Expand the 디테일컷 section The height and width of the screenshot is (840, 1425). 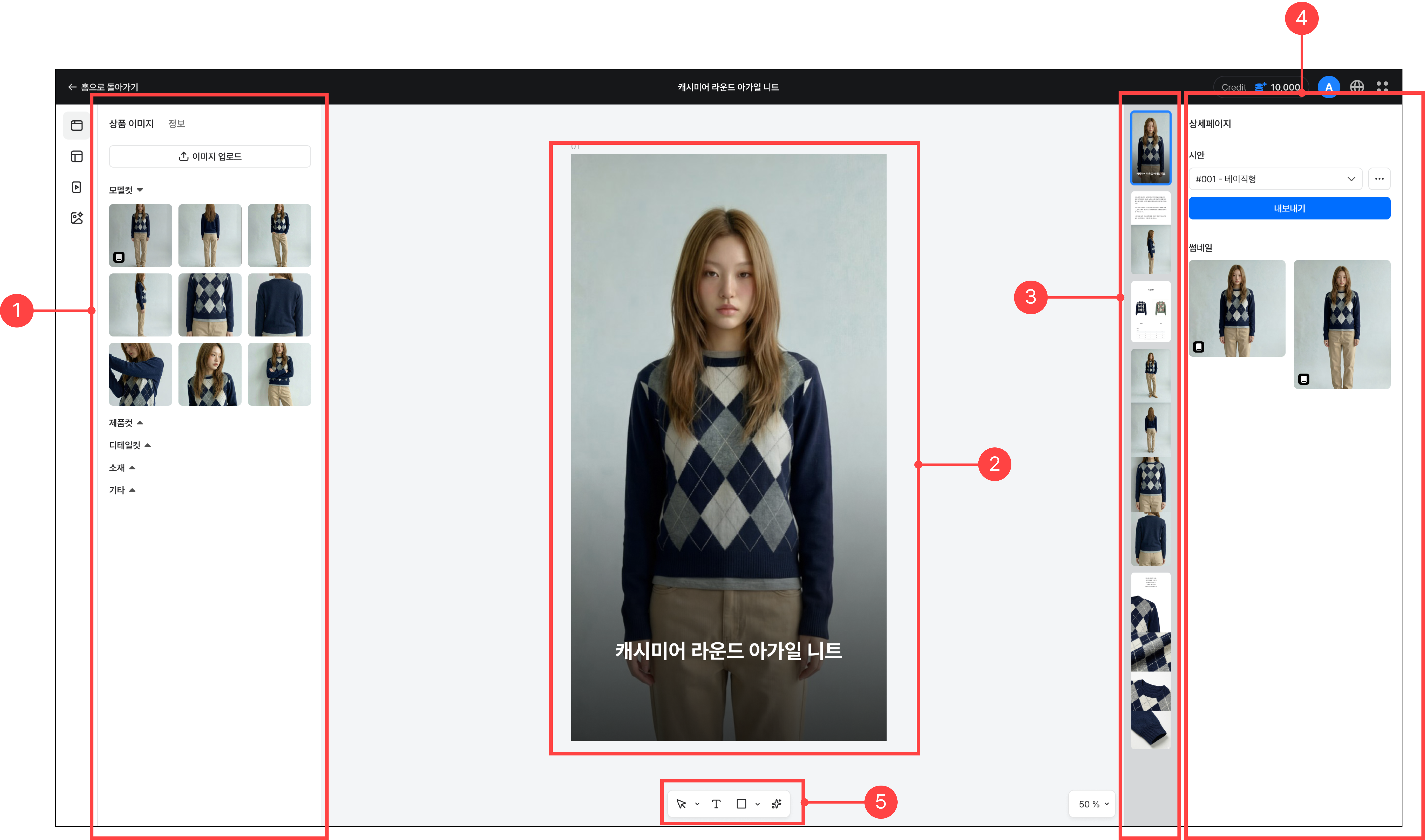point(130,445)
